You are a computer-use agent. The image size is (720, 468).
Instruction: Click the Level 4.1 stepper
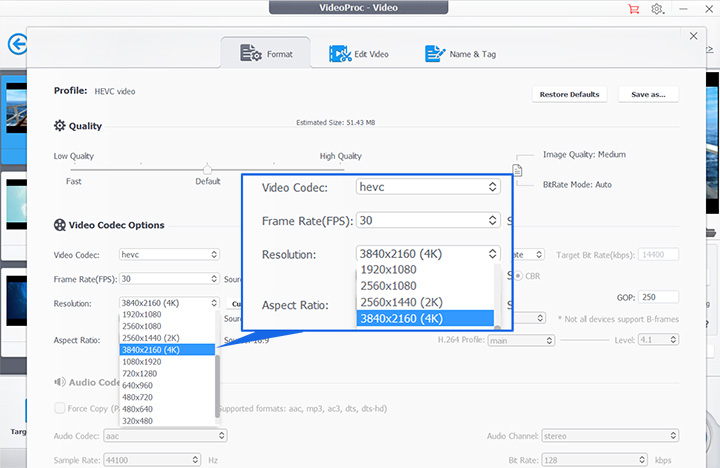coord(658,340)
